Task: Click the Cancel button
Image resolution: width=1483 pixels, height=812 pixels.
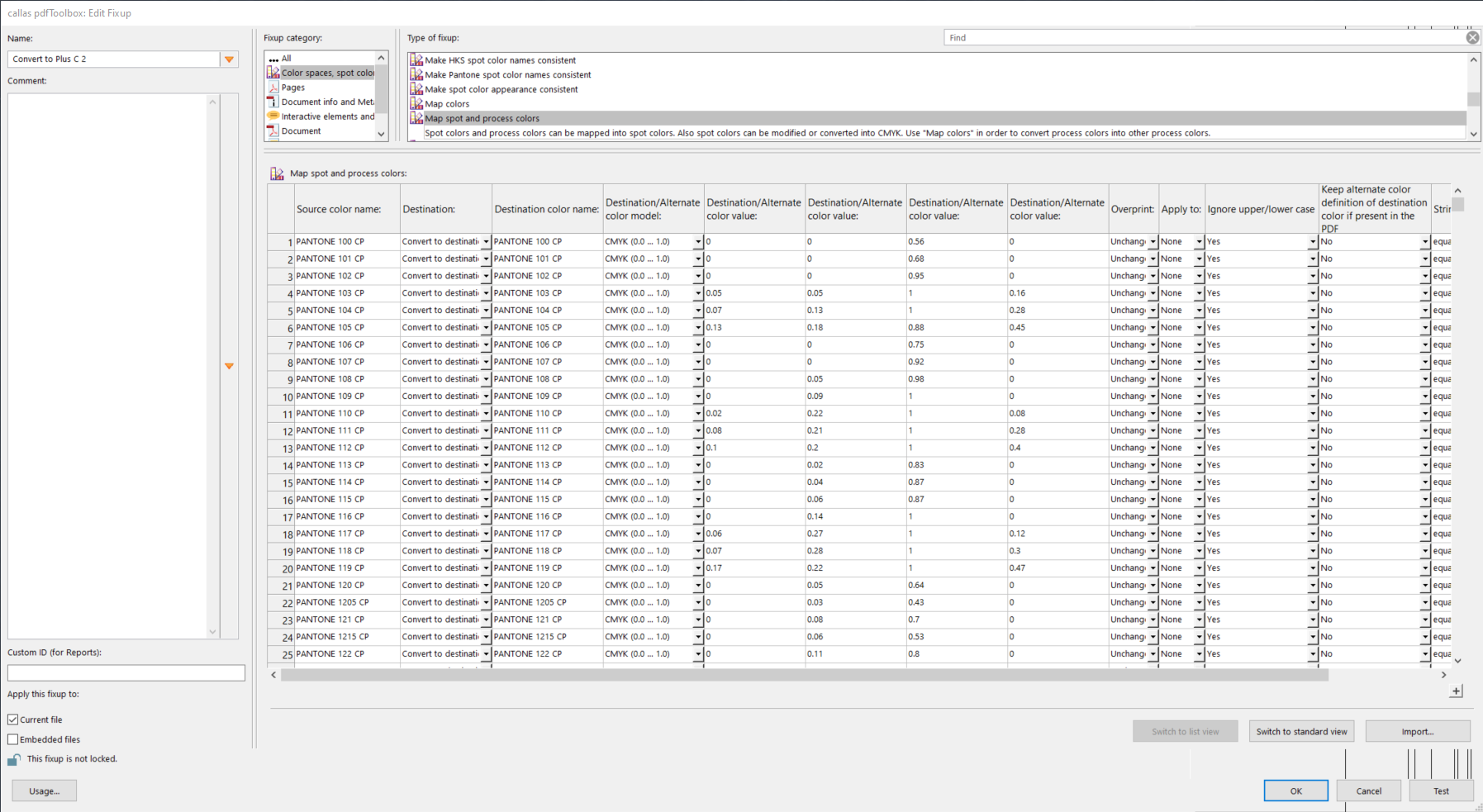Action: [x=1368, y=791]
